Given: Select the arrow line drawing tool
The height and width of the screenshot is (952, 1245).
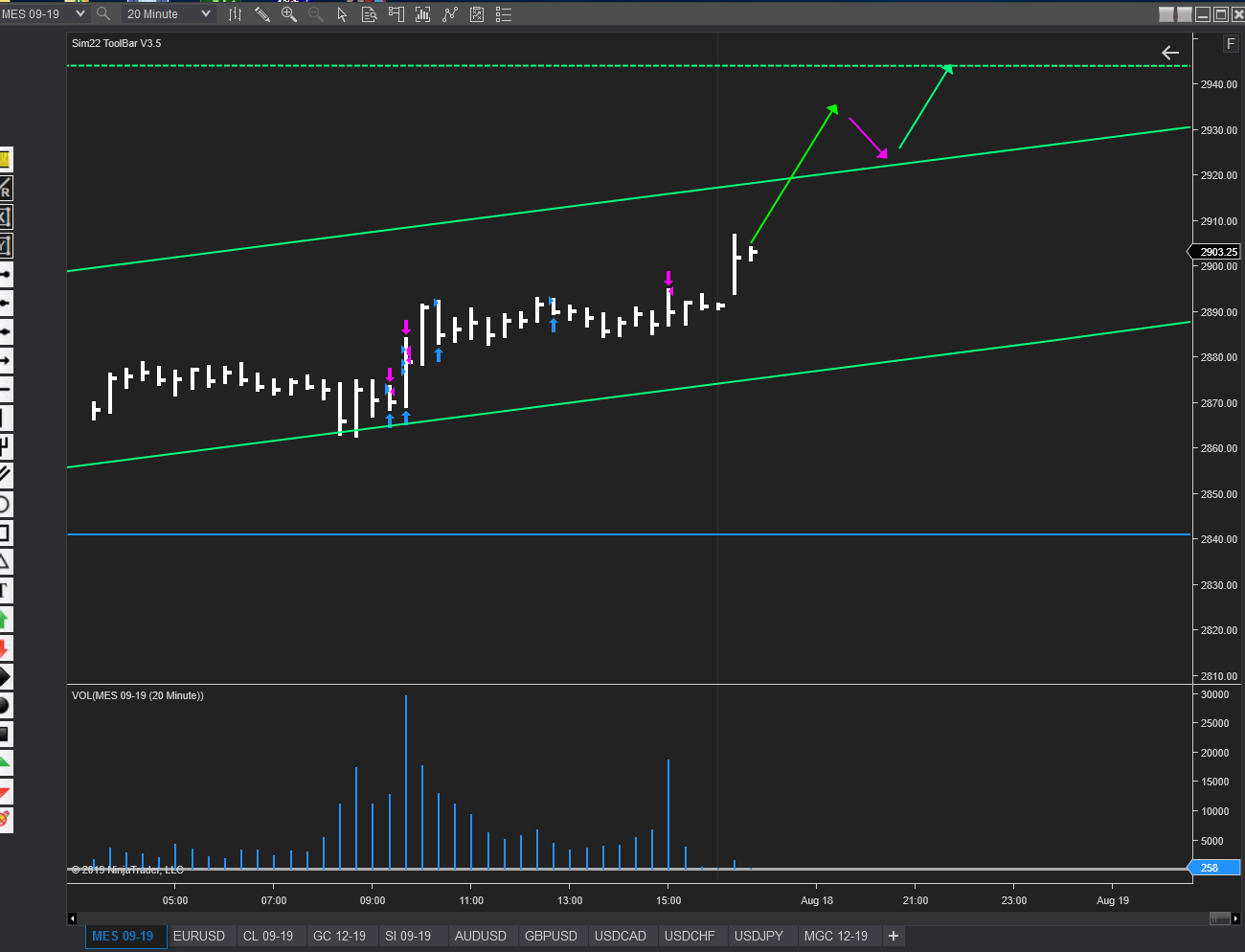Looking at the screenshot, I should (5, 360).
